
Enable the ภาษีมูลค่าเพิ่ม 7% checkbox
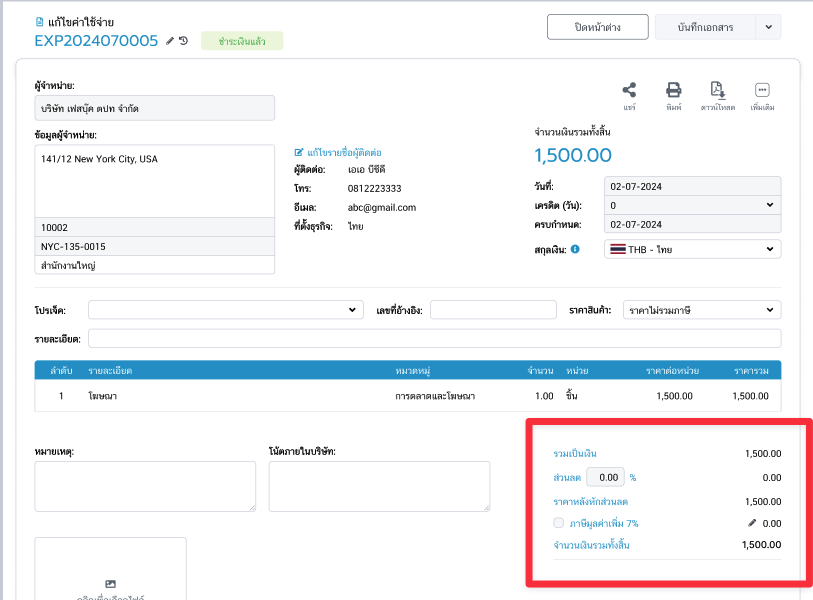(x=558, y=523)
